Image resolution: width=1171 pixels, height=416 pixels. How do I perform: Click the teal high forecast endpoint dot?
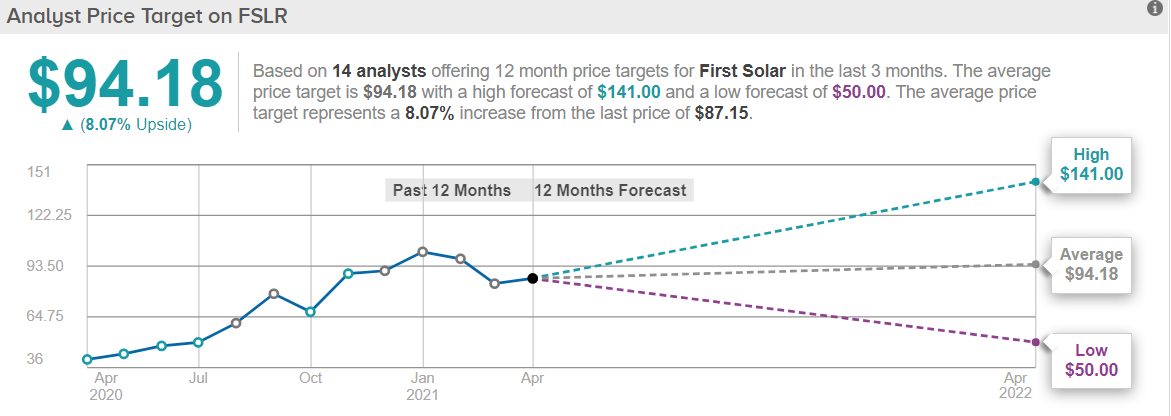pyautogui.click(x=1035, y=182)
